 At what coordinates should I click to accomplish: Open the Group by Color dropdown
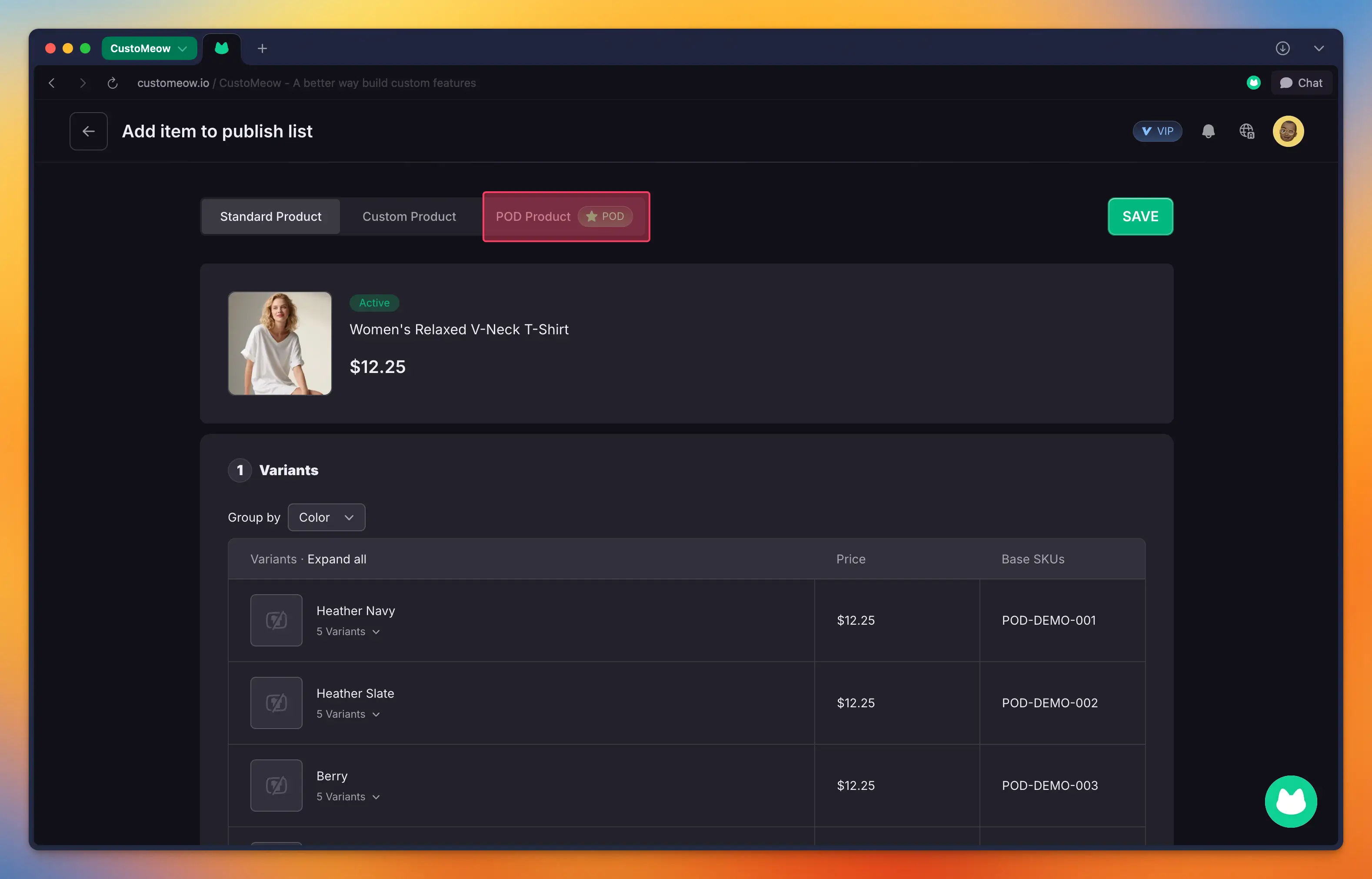coord(326,518)
